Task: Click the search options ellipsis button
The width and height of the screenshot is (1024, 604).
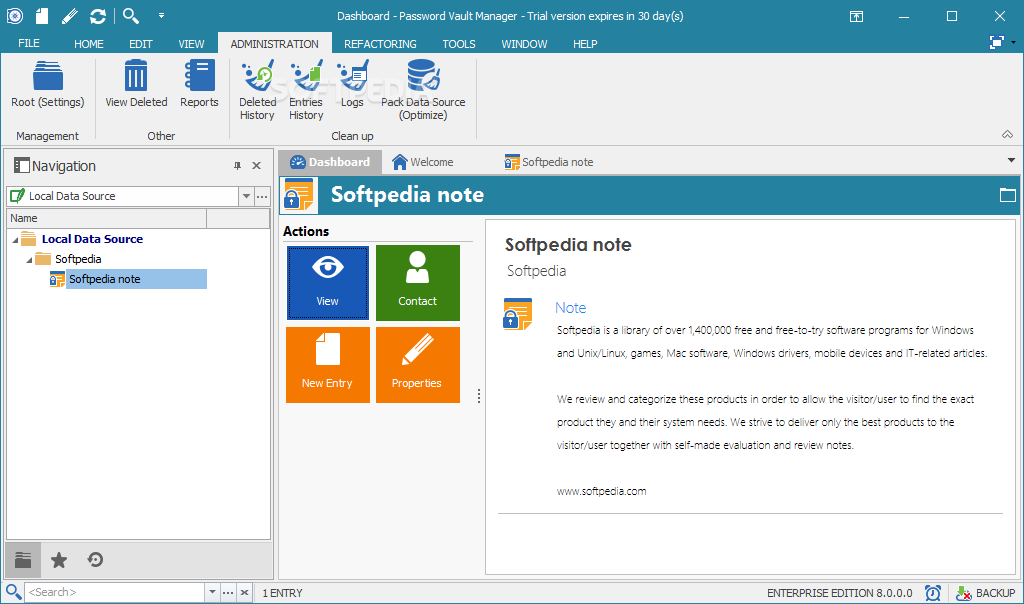Action: 228,592
